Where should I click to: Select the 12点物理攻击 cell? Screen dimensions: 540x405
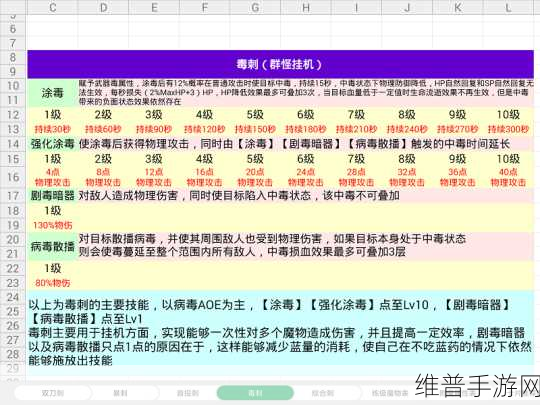tap(154, 177)
